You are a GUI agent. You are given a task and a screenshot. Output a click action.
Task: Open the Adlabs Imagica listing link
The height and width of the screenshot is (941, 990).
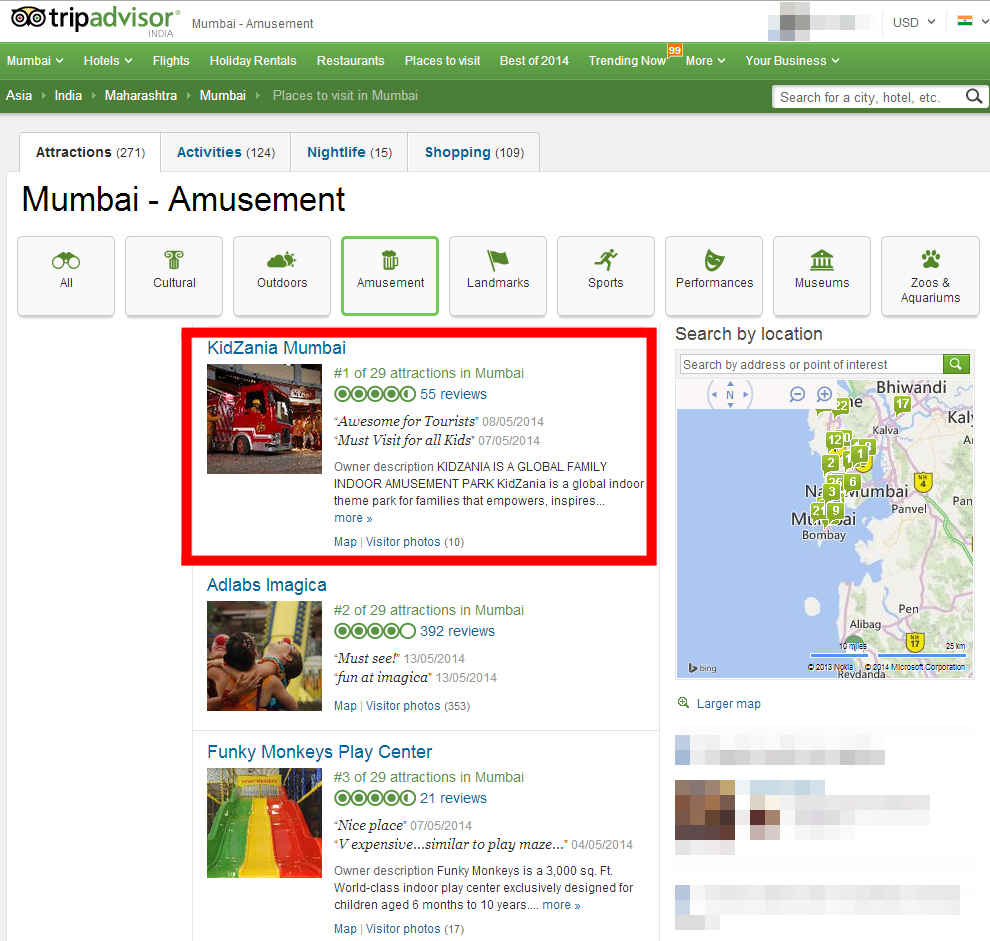[266, 585]
